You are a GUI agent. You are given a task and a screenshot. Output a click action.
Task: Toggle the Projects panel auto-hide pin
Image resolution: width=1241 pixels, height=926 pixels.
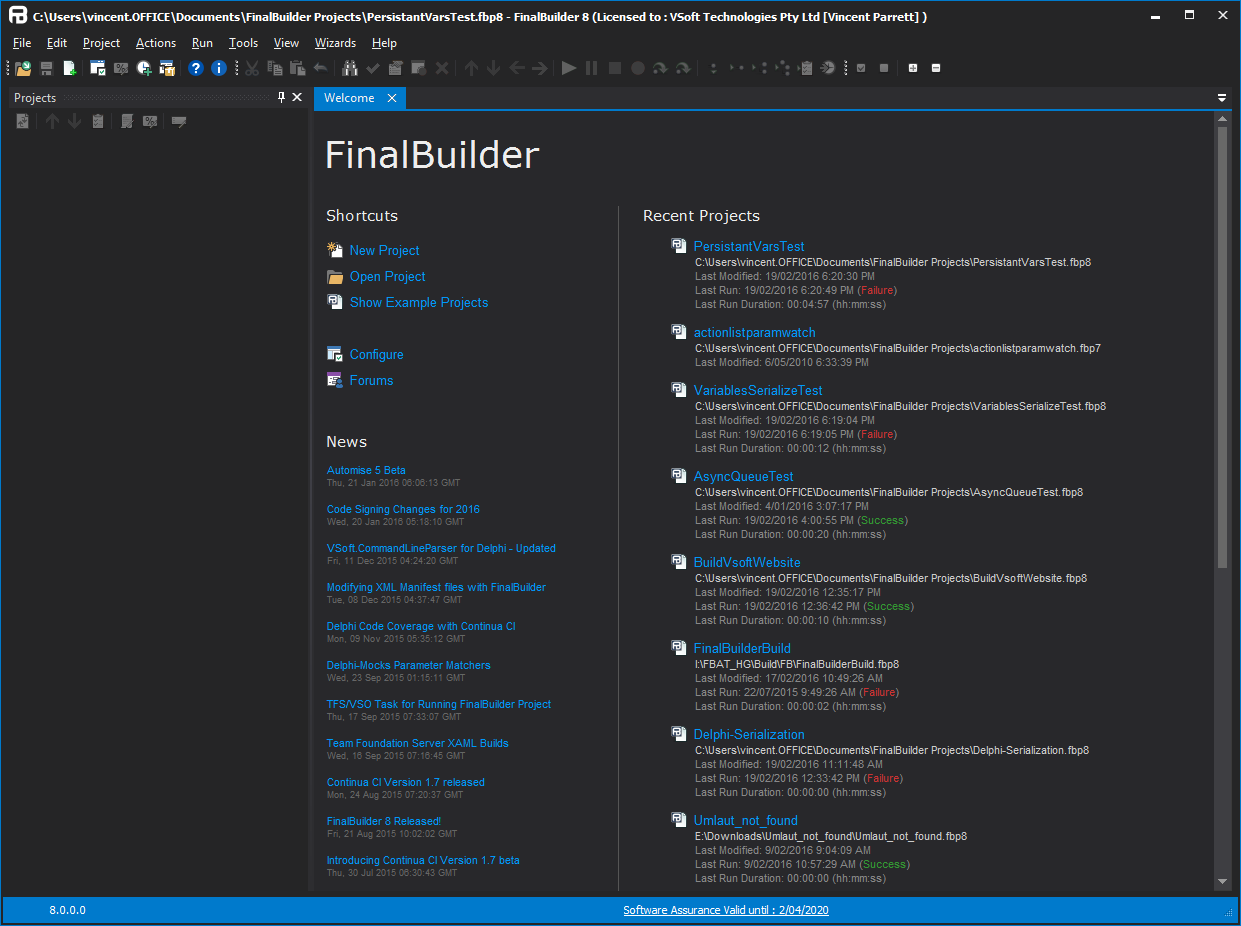tap(281, 97)
